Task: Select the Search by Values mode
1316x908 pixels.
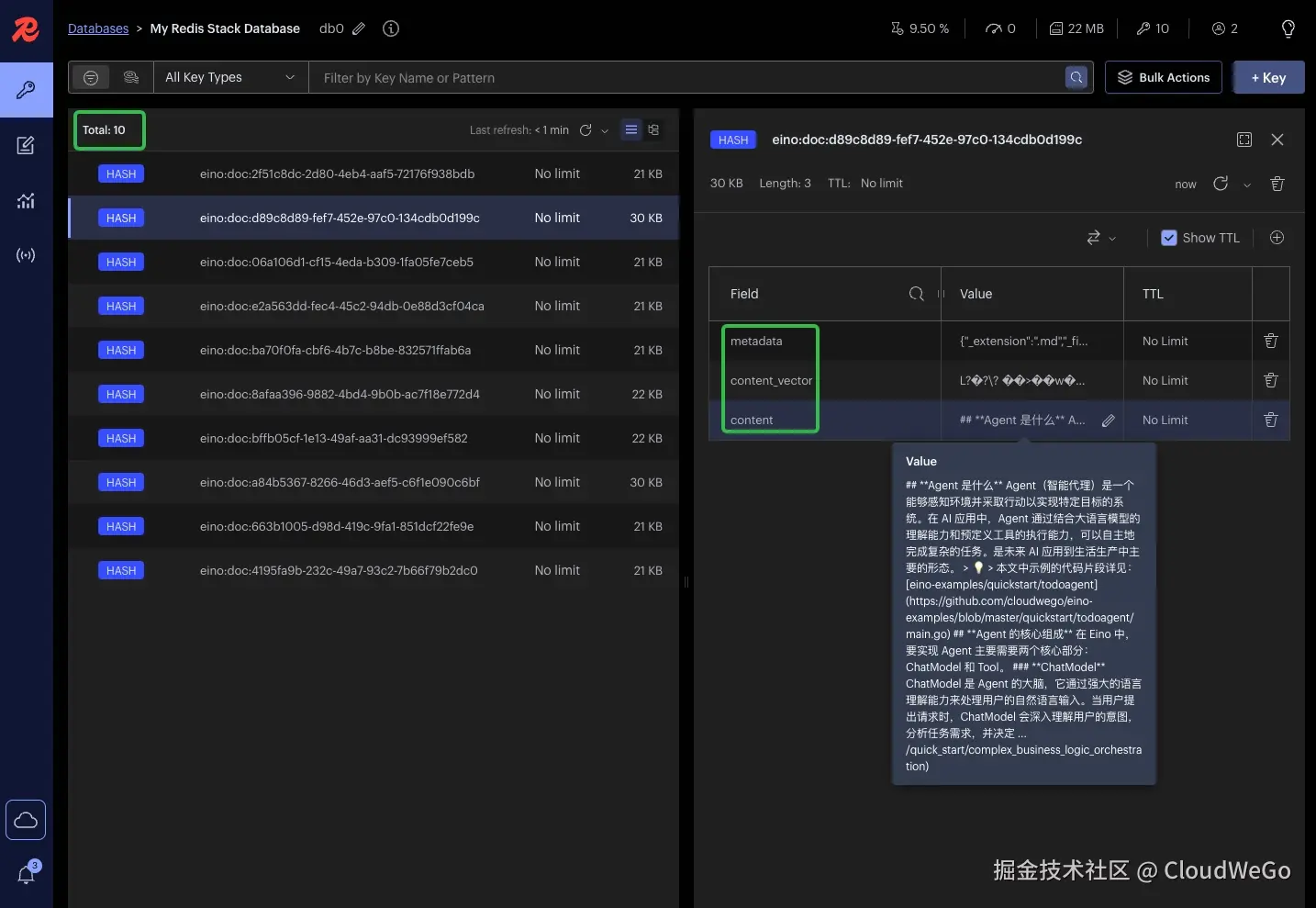Action: pos(131,77)
